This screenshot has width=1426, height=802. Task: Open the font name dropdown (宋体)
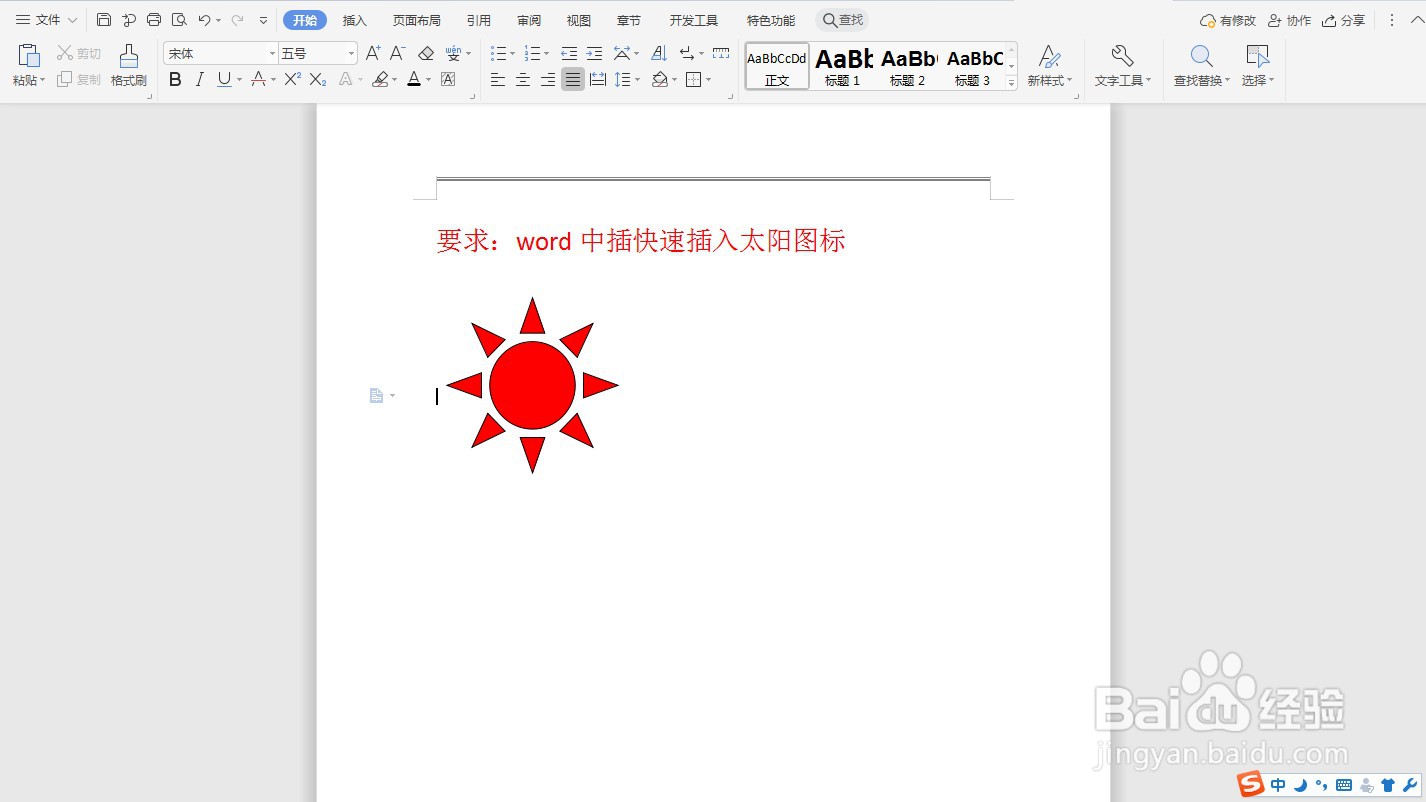tap(272, 53)
